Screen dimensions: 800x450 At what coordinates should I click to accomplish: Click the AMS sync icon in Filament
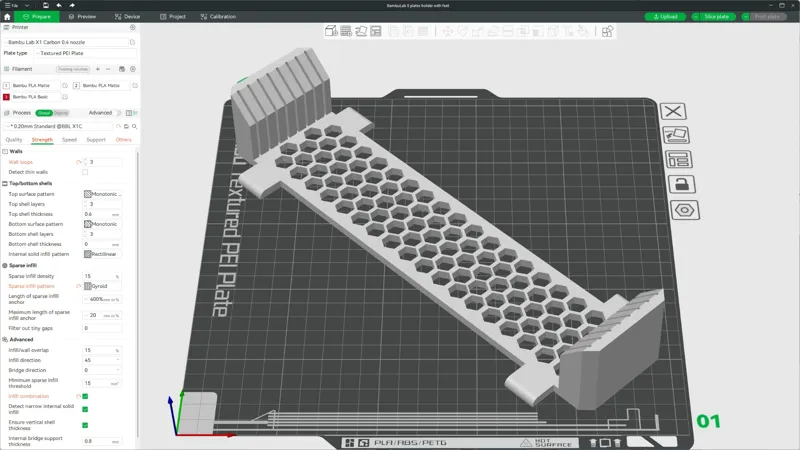click(x=122, y=69)
